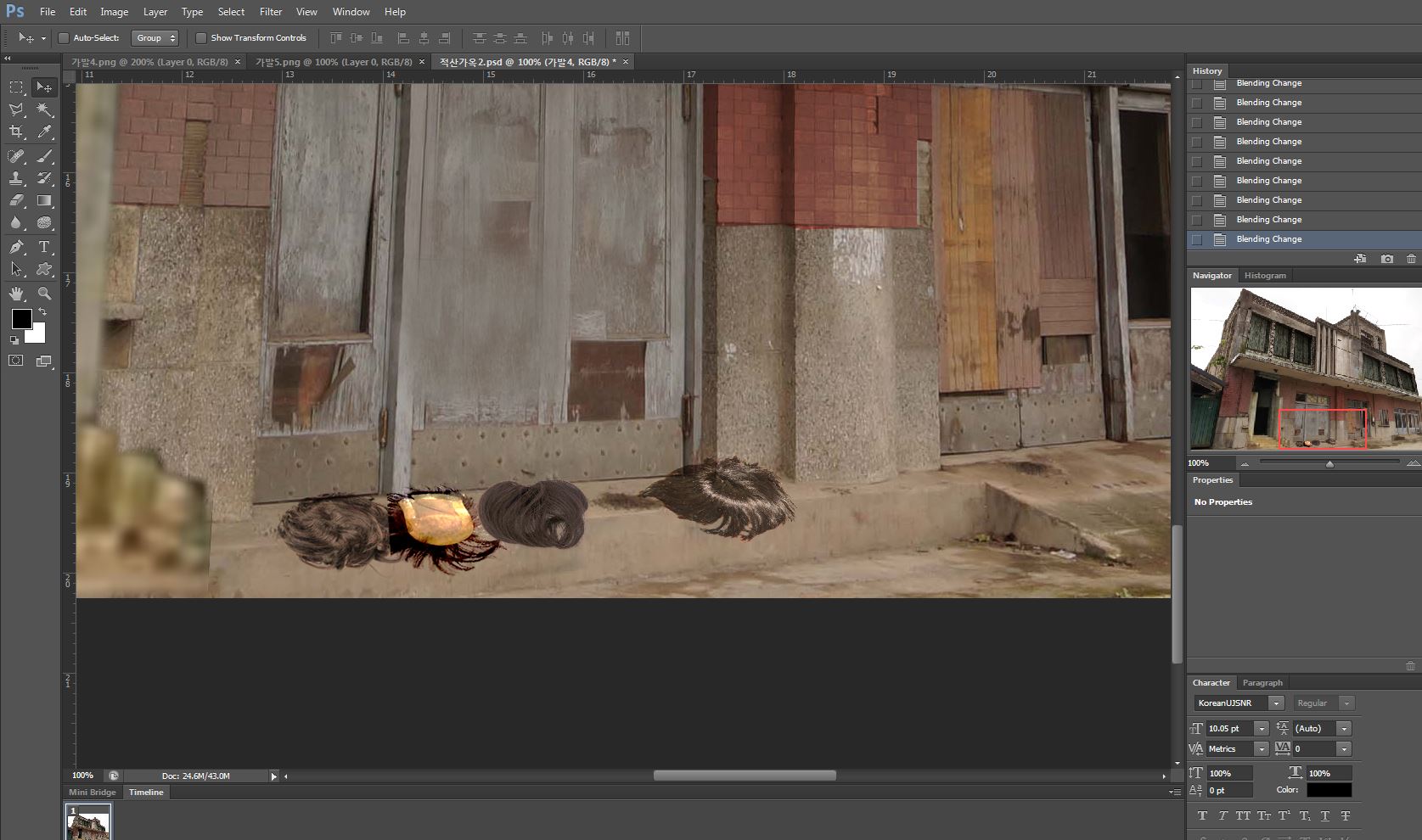Pick the Crop tool
The height and width of the screenshot is (840, 1422).
(16, 132)
